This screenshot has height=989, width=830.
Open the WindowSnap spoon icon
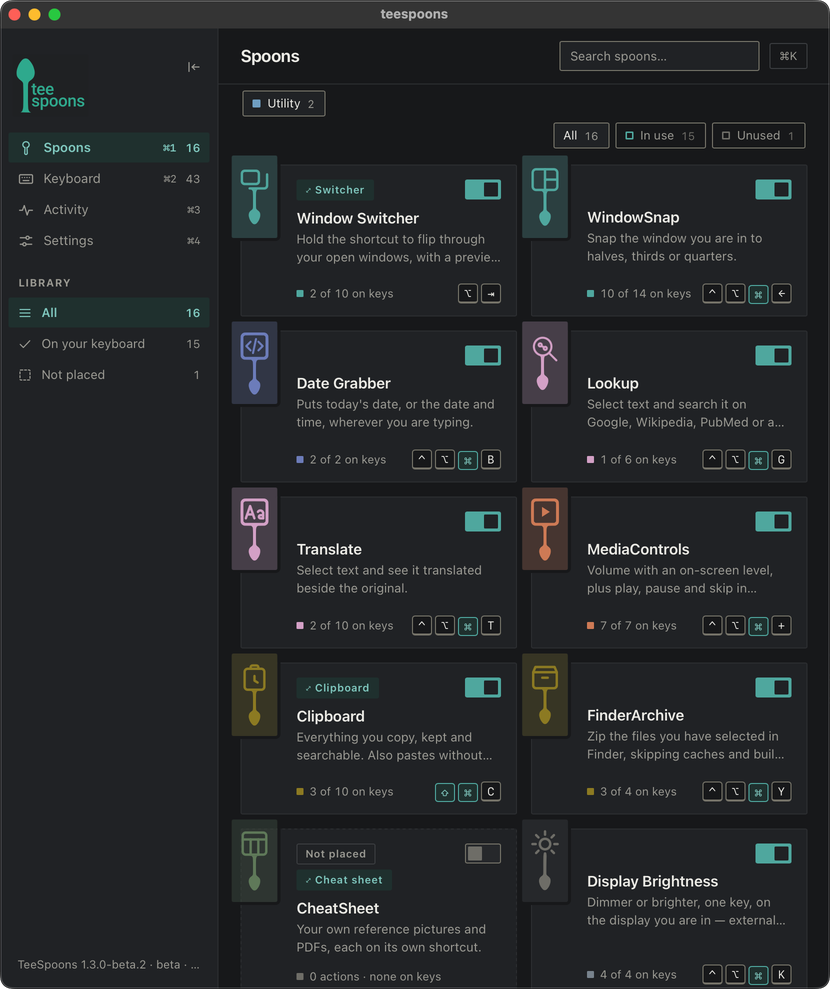tap(545, 197)
